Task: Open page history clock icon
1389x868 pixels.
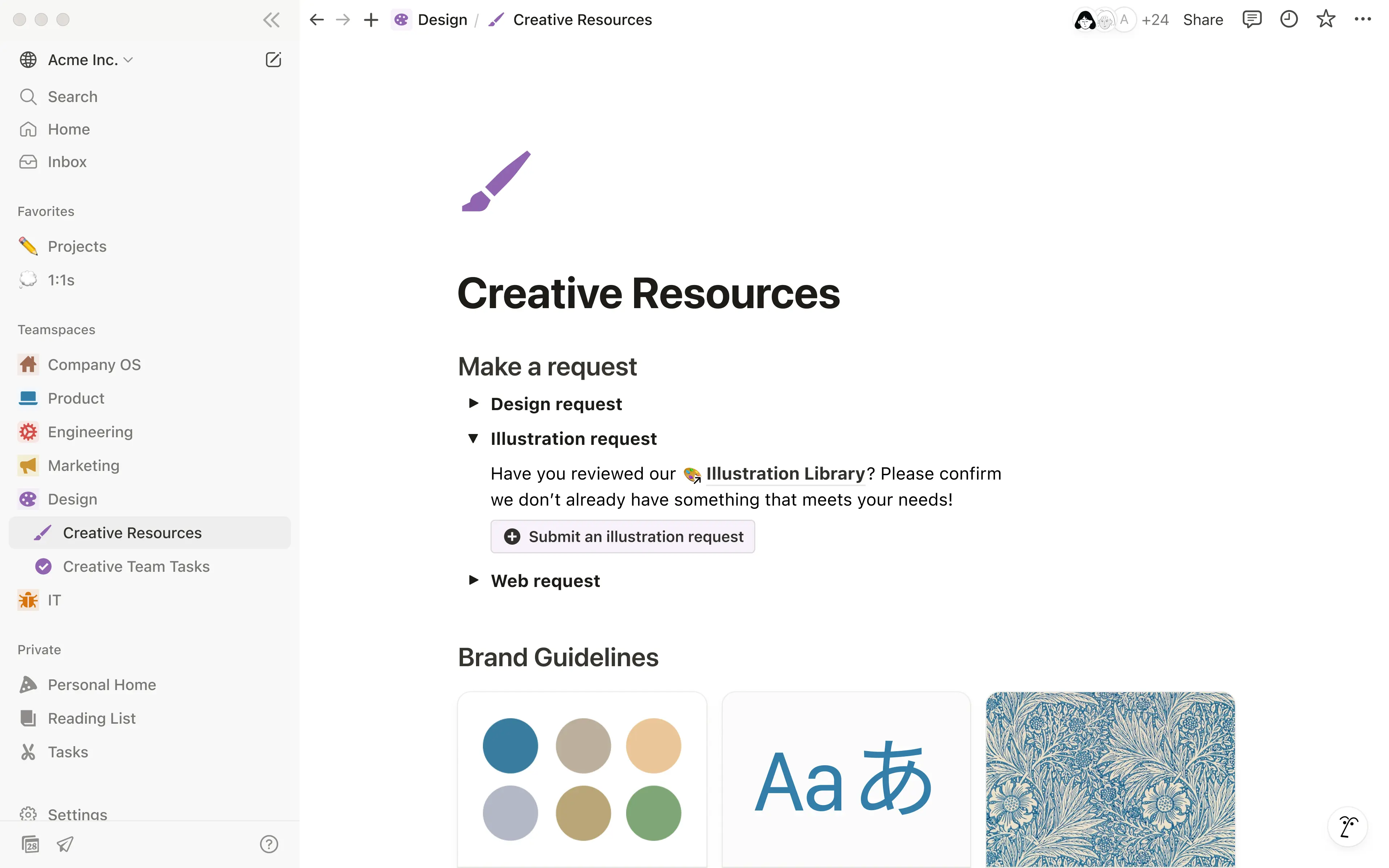Action: [x=1288, y=20]
